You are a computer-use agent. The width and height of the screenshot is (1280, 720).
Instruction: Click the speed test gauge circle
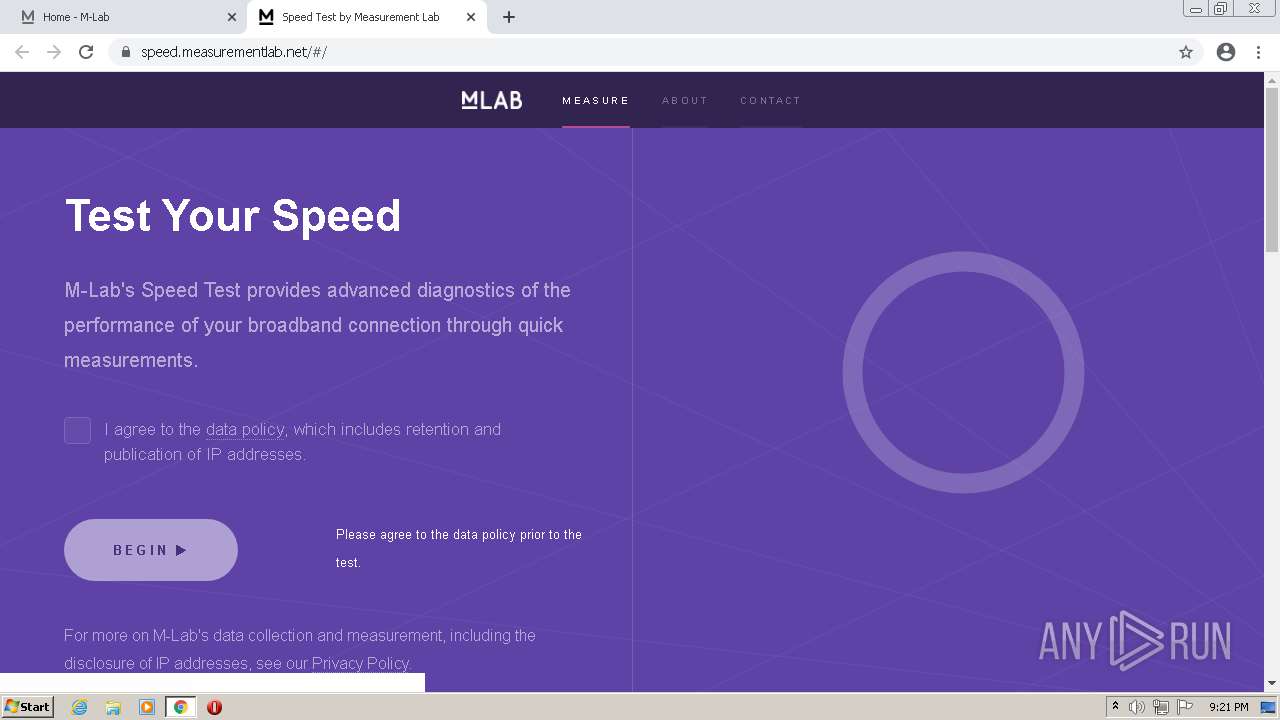coord(963,372)
